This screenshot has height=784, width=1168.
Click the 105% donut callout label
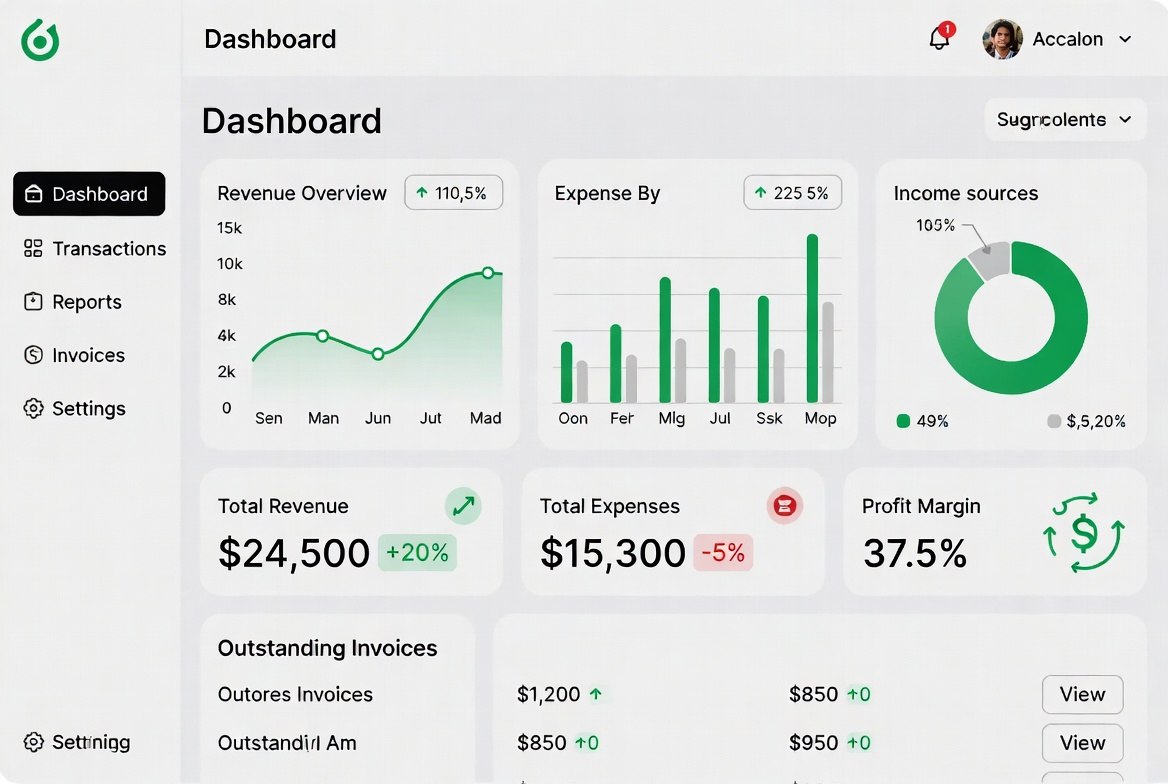click(x=935, y=225)
